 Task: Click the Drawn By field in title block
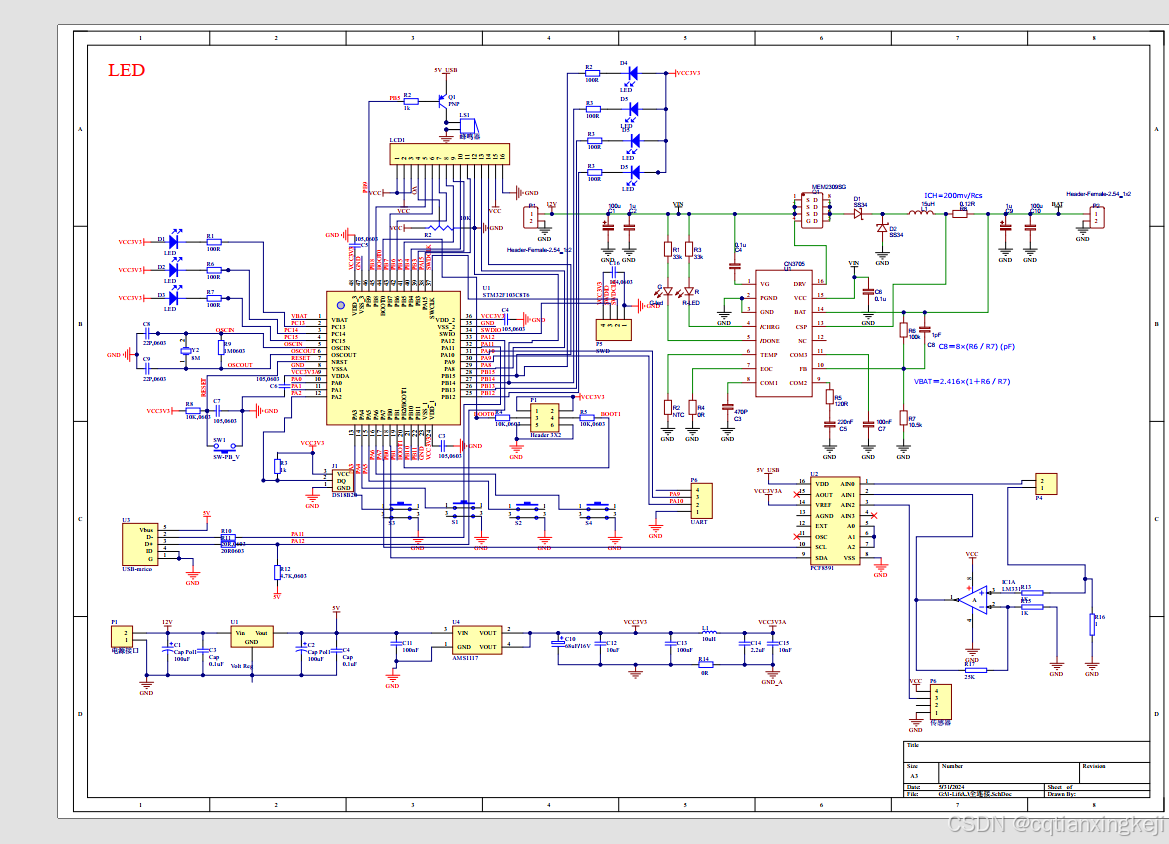pos(1097,794)
